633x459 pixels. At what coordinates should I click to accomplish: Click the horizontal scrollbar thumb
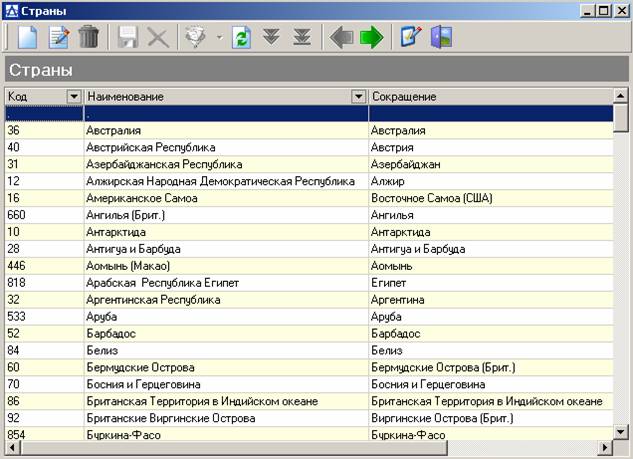click(x=234, y=447)
